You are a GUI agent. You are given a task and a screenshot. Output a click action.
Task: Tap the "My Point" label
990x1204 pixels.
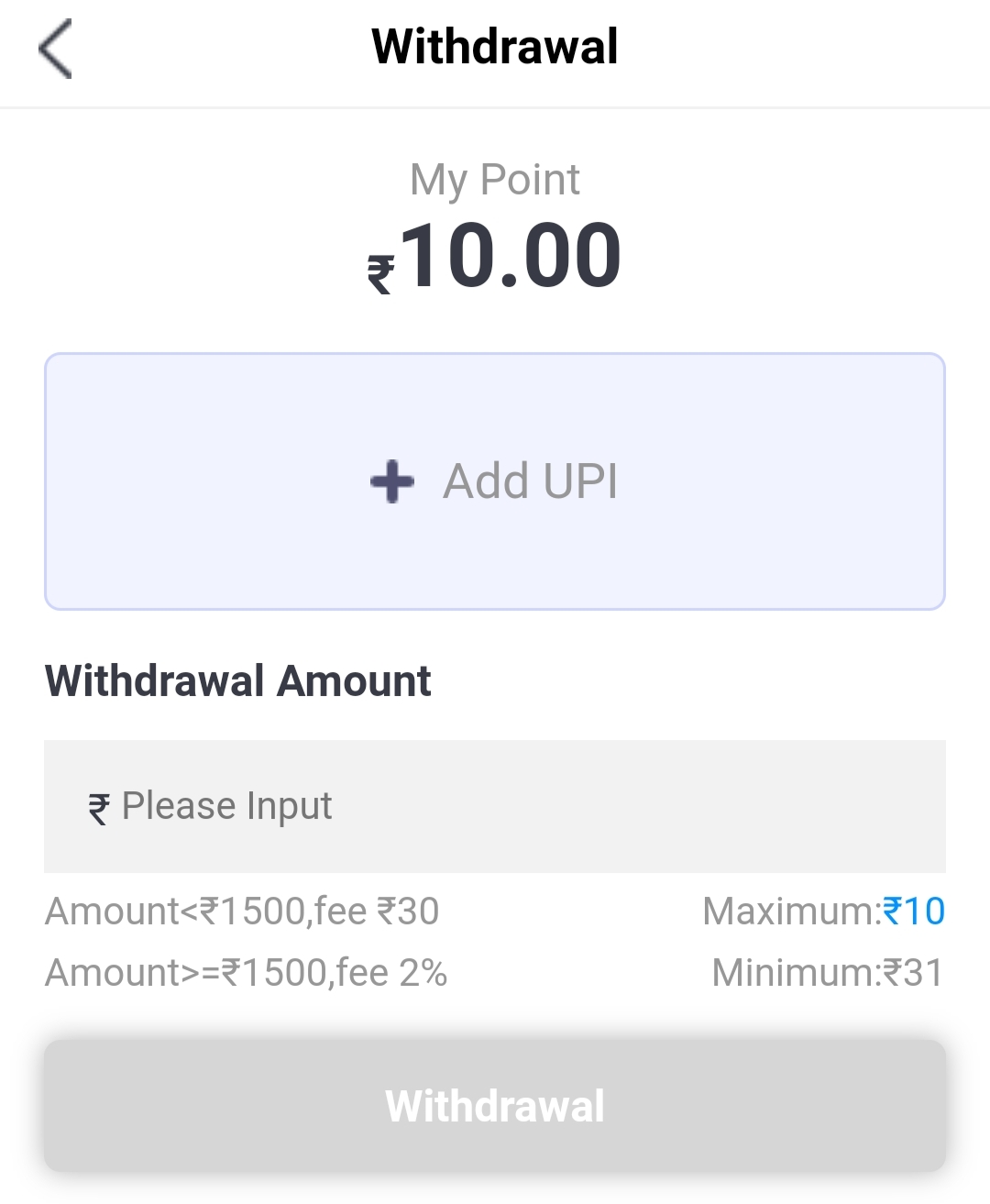click(495, 180)
